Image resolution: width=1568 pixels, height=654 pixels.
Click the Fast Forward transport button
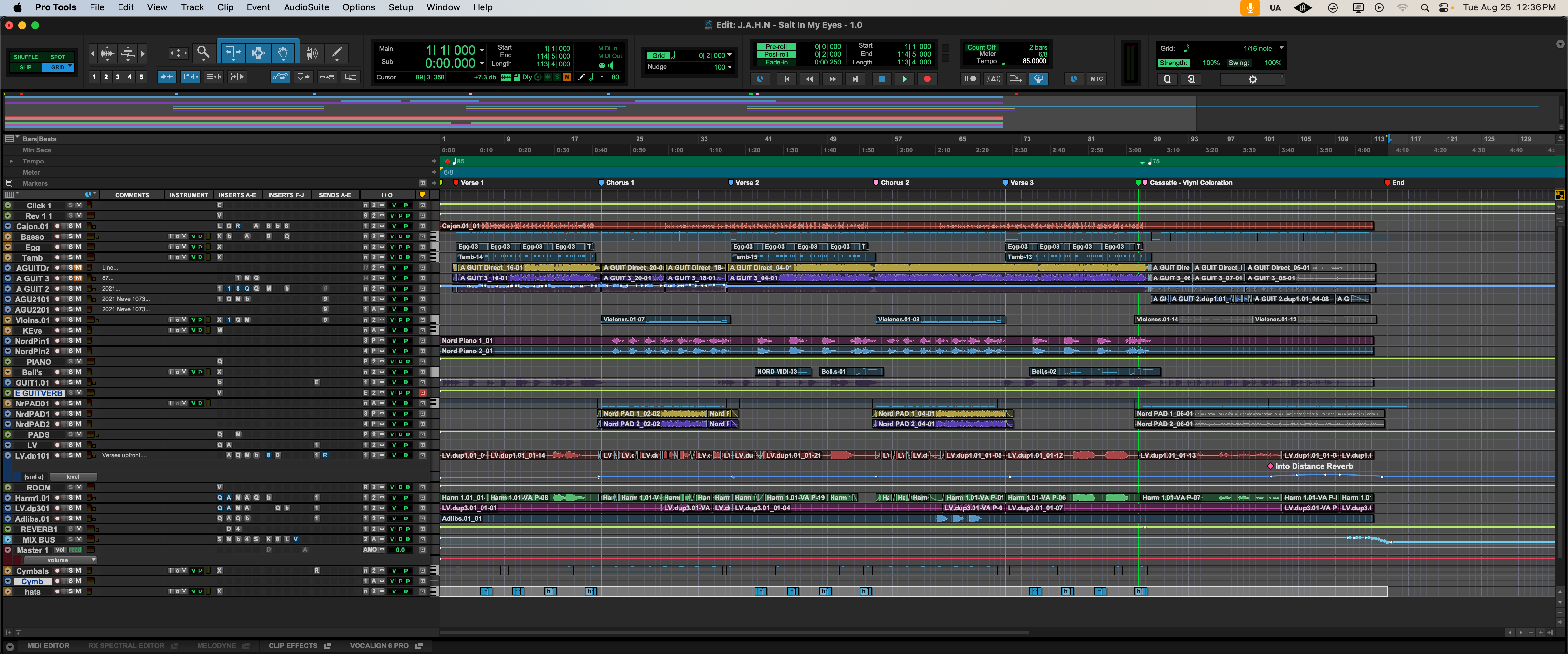tap(832, 79)
